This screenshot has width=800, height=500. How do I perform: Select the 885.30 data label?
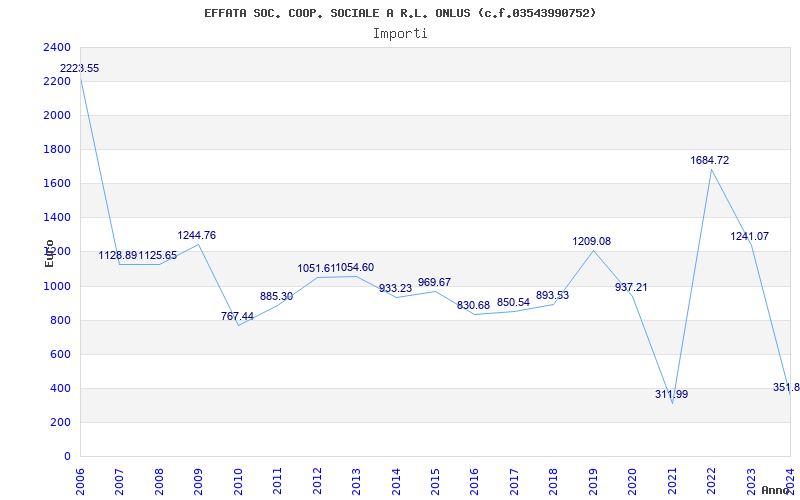(277, 296)
